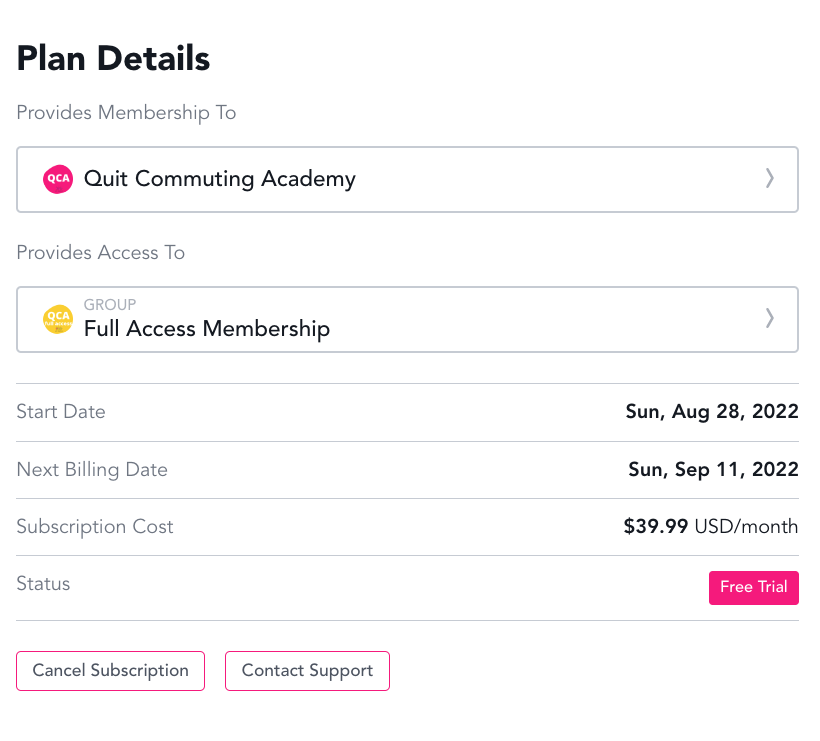The height and width of the screenshot is (741, 820).
Task: Expand the Full Access Membership chevron
Action: click(x=769, y=318)
